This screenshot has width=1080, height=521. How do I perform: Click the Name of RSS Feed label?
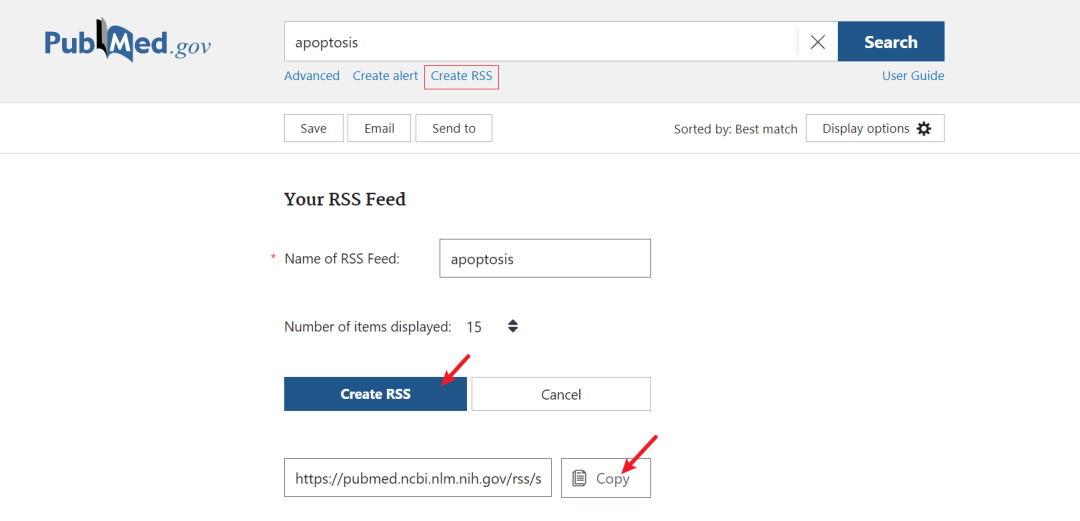[341, 259]
